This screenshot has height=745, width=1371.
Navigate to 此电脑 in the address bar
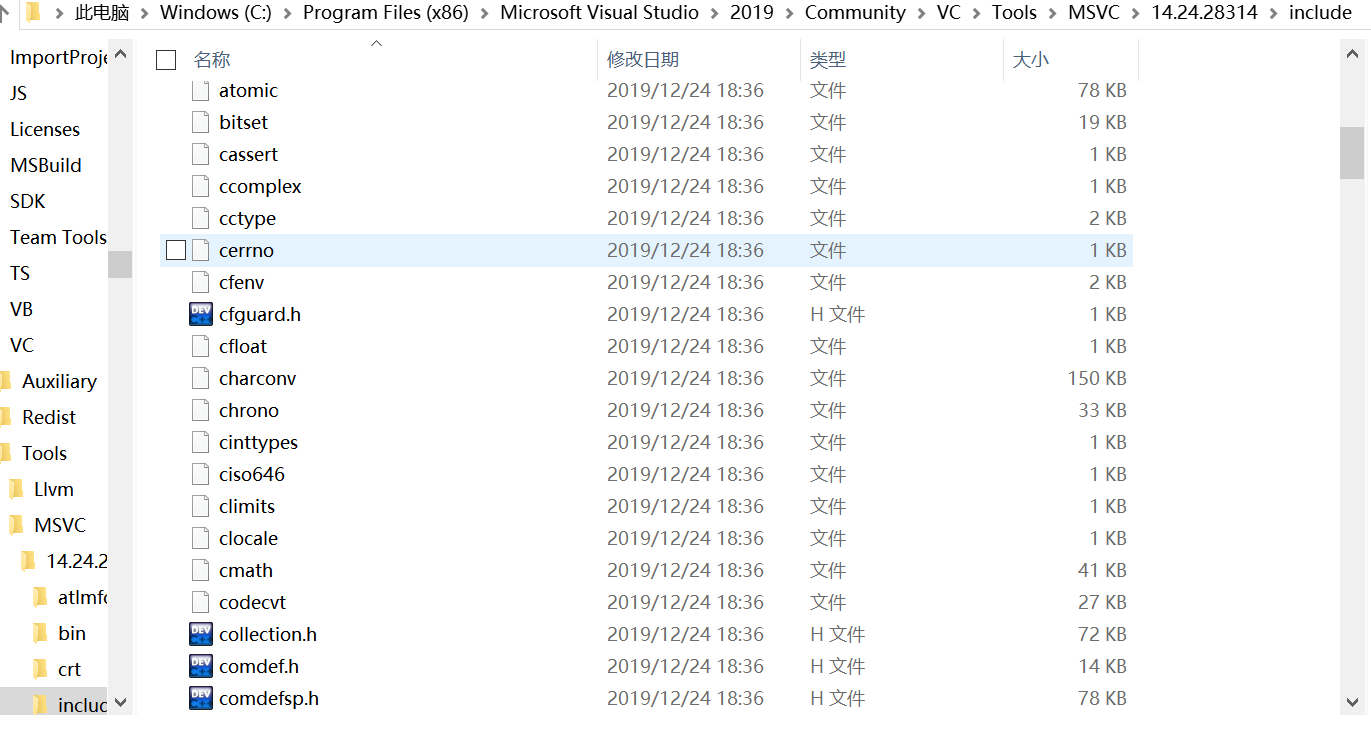pyautogui.click(x=102, y=13)
